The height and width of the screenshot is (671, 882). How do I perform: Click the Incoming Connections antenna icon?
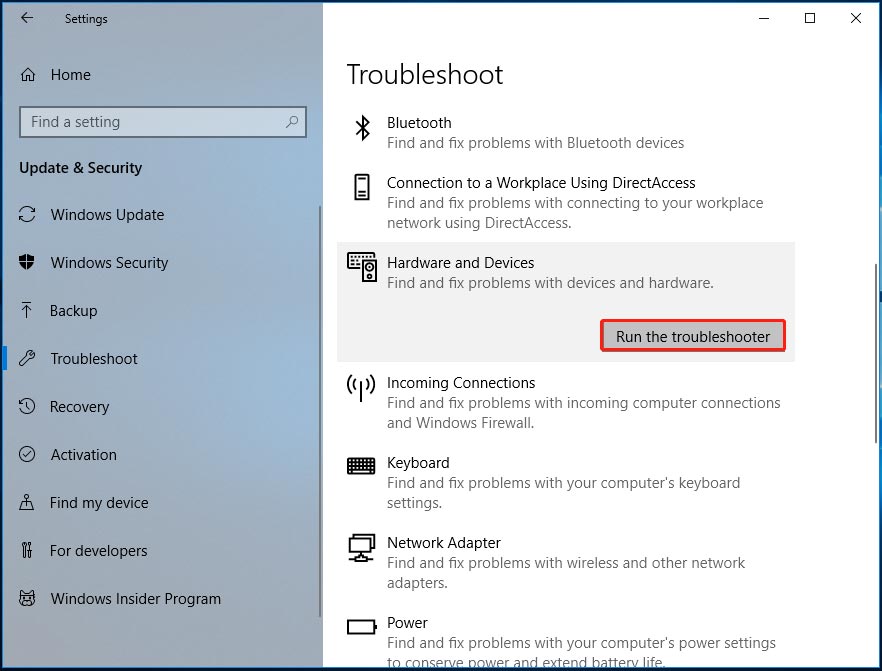coord(361,388)
